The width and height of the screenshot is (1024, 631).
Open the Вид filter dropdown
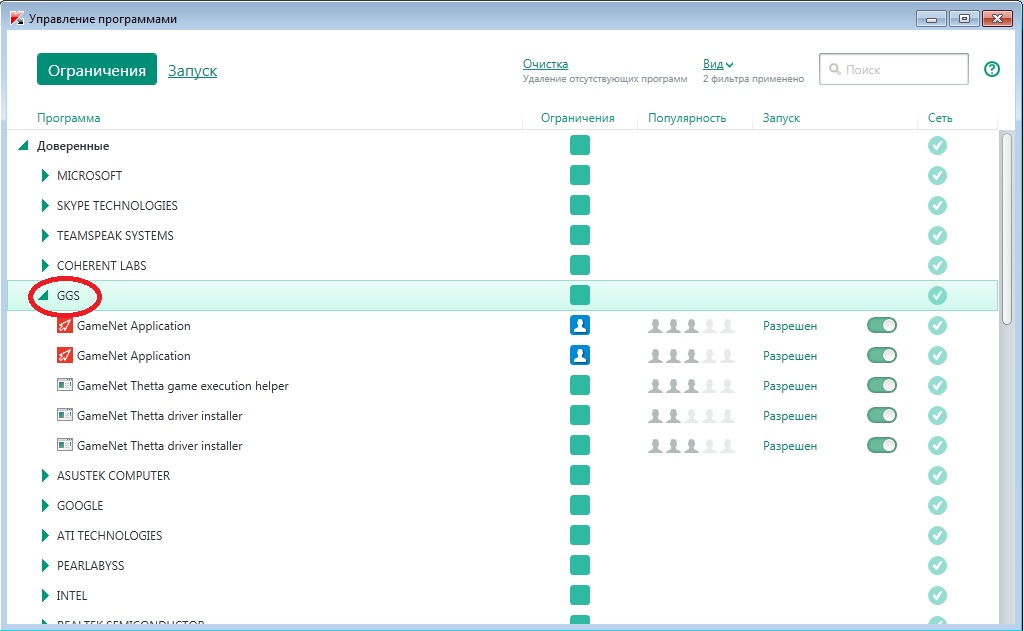point(718,64)
